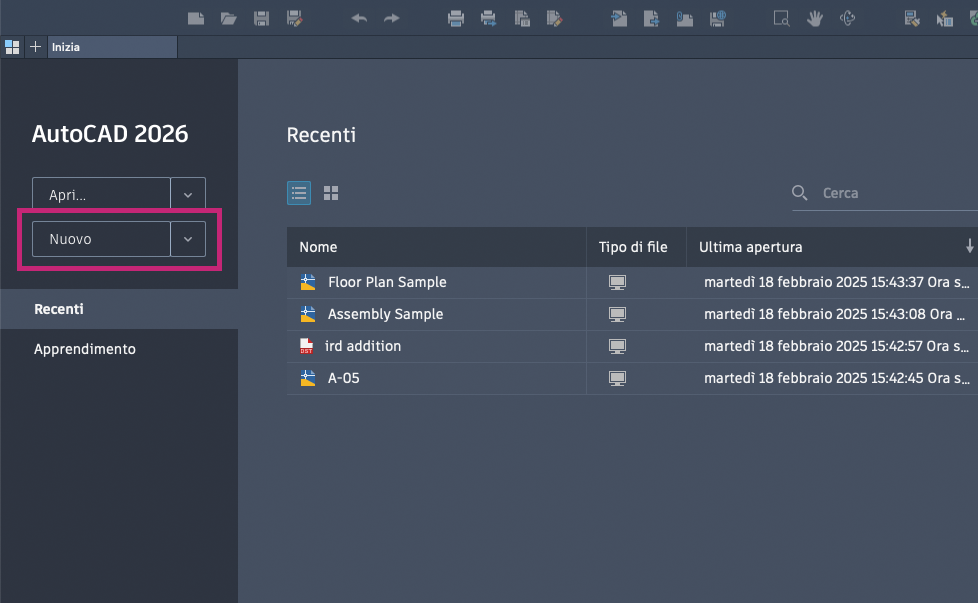Add a new tab with plus icon
The image size is (978, 603).
pos(36,47)
